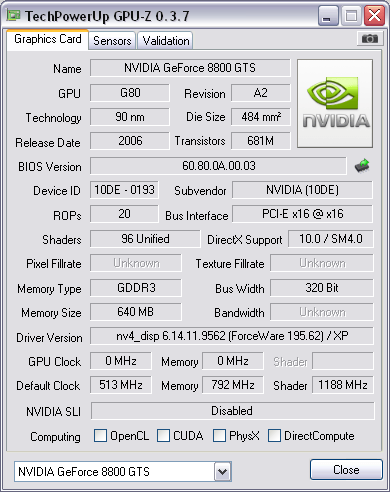
Task: Click the Name field NVIDIA GeForce 8800 GTS
Action: [190, 68]
